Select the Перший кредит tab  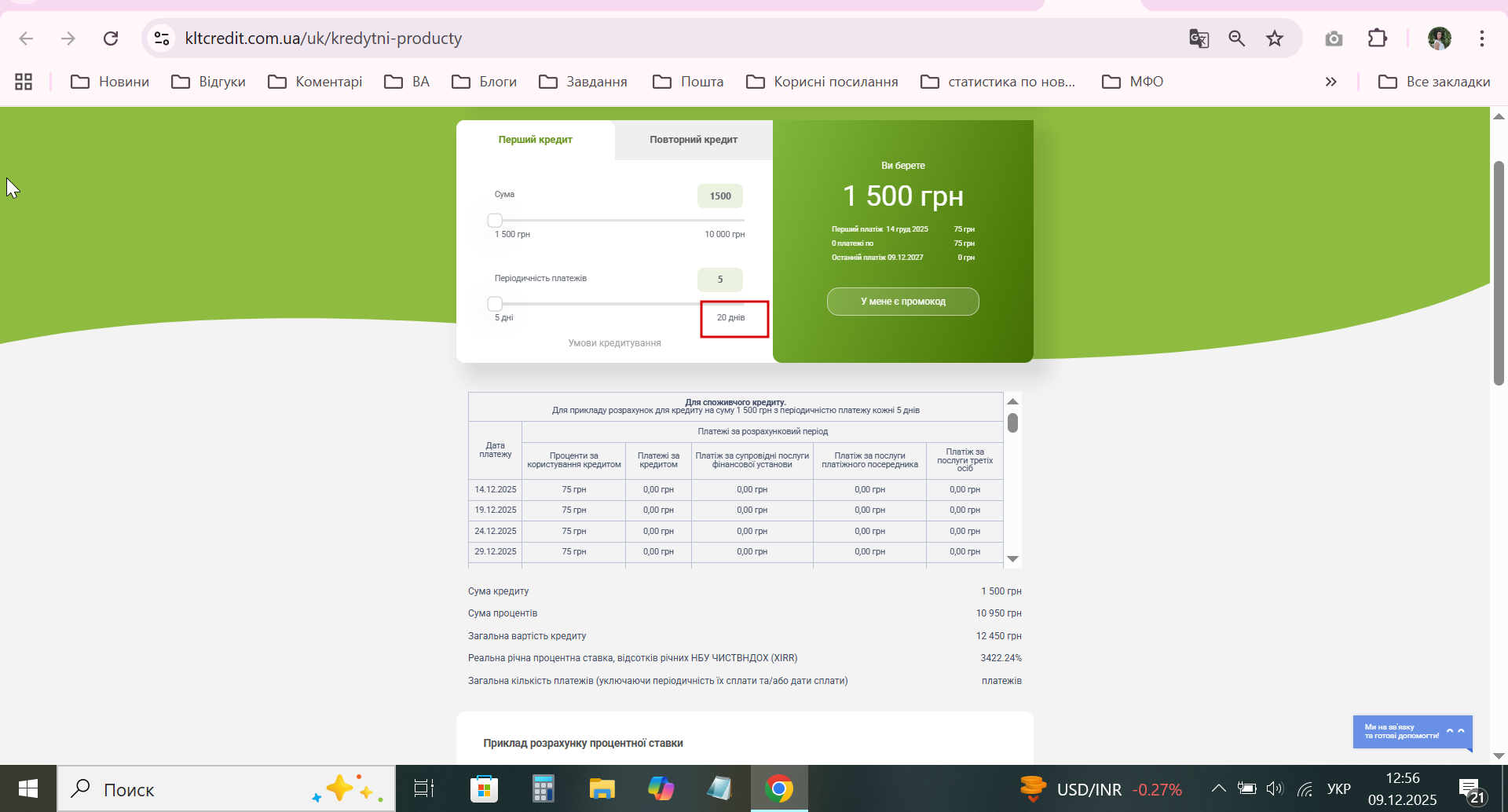click(536, 140)
